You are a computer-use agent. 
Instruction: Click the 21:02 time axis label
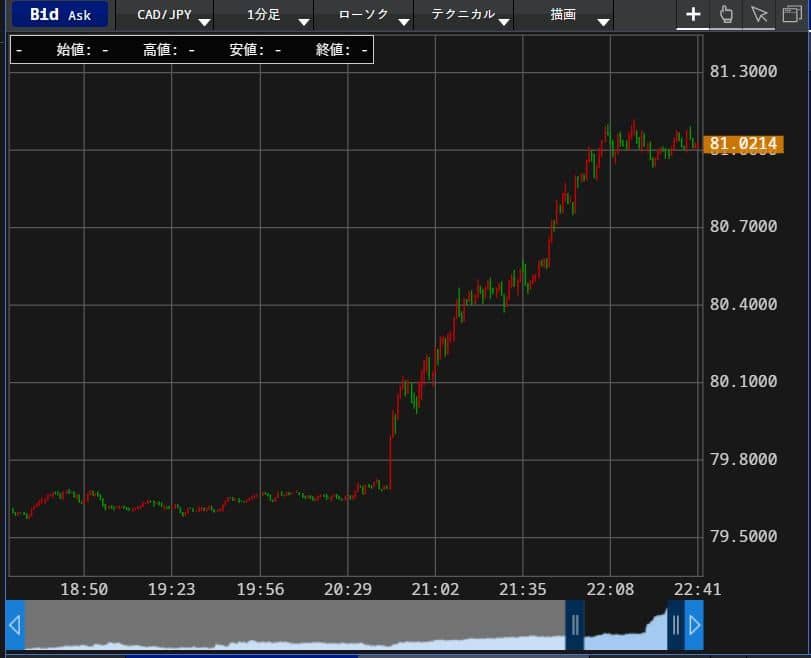click(x=435, y=589)
